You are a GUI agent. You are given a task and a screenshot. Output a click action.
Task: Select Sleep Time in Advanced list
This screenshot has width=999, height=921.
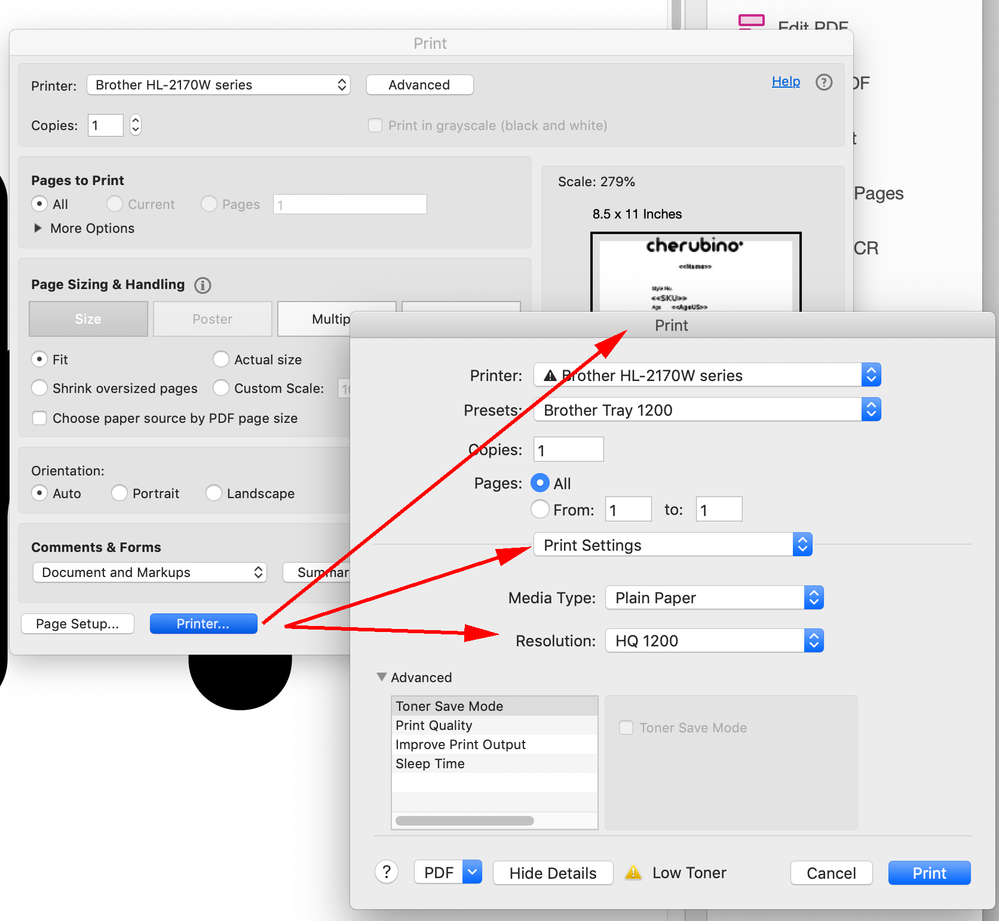coord(494,763)
